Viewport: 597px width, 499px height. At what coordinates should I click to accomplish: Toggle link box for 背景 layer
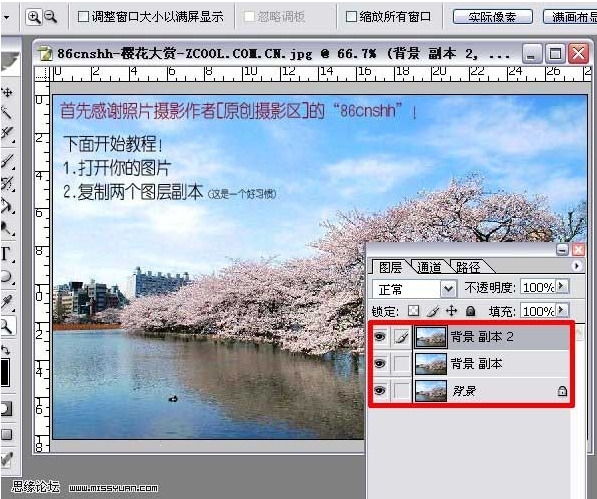click(x=401, y=391)
